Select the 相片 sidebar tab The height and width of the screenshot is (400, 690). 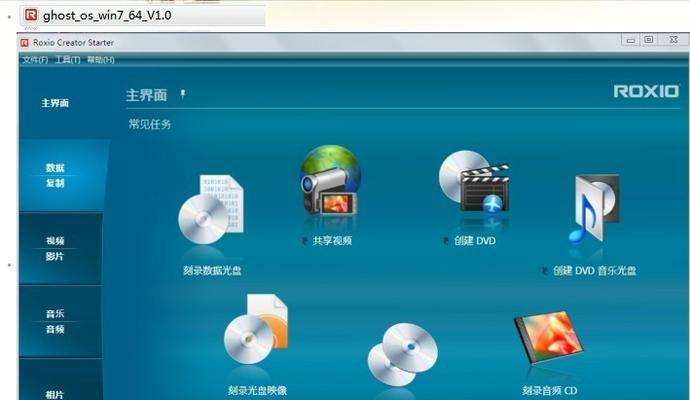61,379
